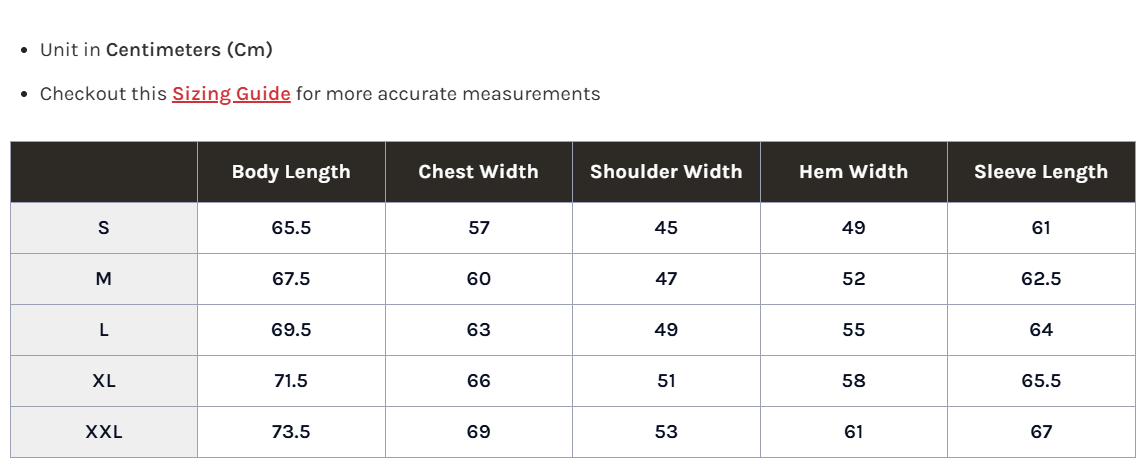
Task: Open the Sizing Guide link
Action: click(x=231, y=94)
